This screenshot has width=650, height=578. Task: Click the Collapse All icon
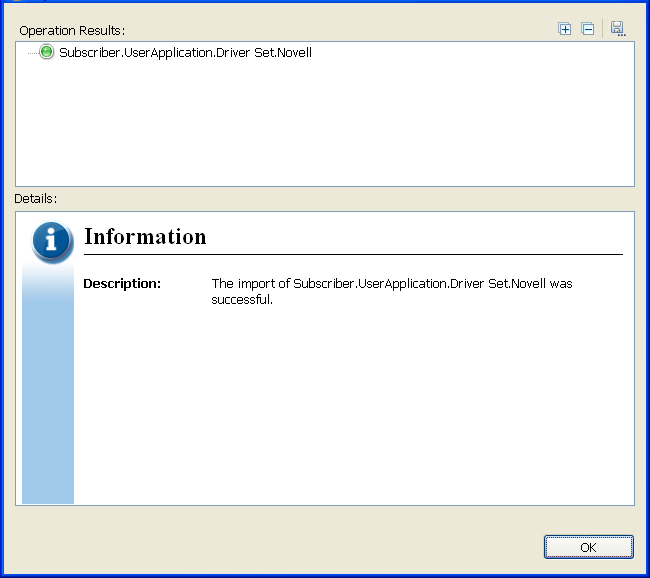click(x=588, y=29)
